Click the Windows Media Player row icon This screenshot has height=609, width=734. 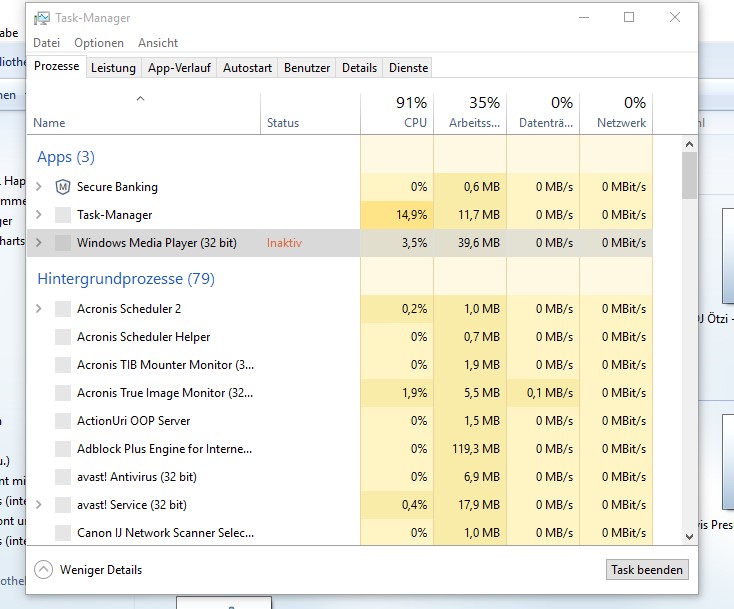63,243
